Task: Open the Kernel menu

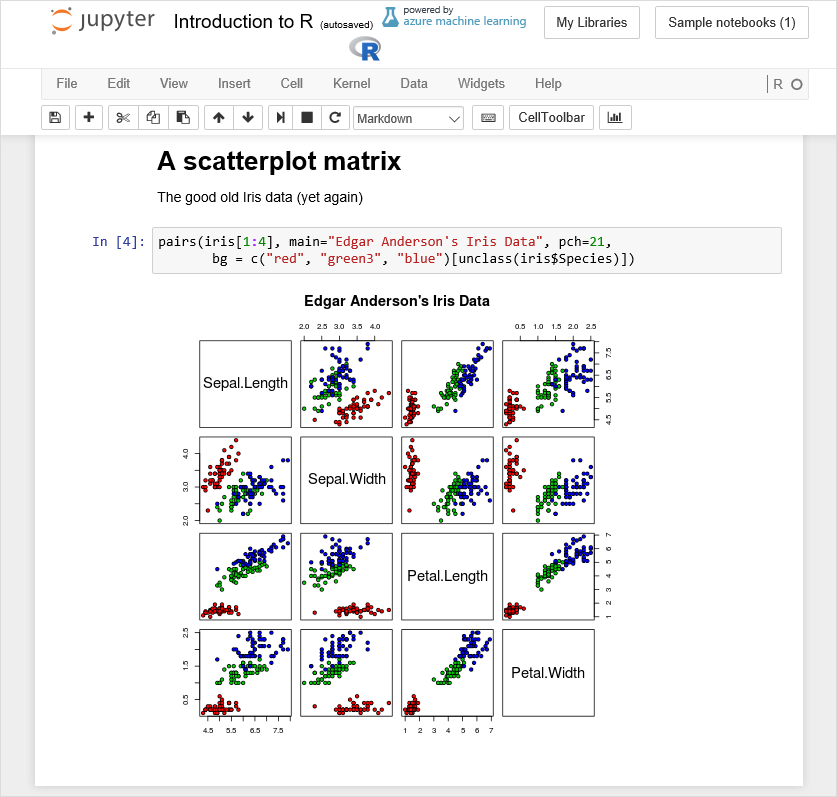Action: click(351, 84)
